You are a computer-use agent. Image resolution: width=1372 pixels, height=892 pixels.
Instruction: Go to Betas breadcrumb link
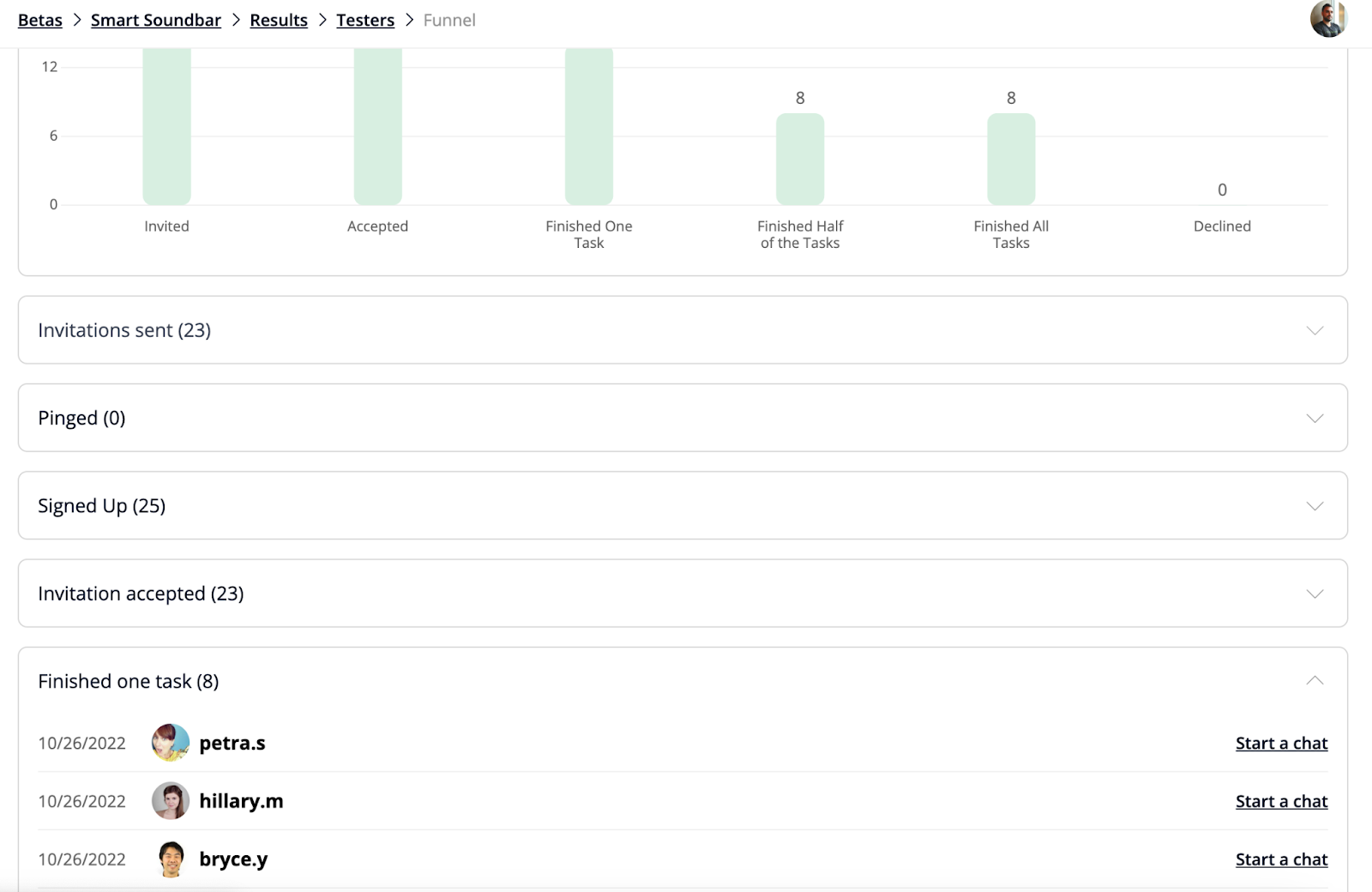[x=40, y=20]
